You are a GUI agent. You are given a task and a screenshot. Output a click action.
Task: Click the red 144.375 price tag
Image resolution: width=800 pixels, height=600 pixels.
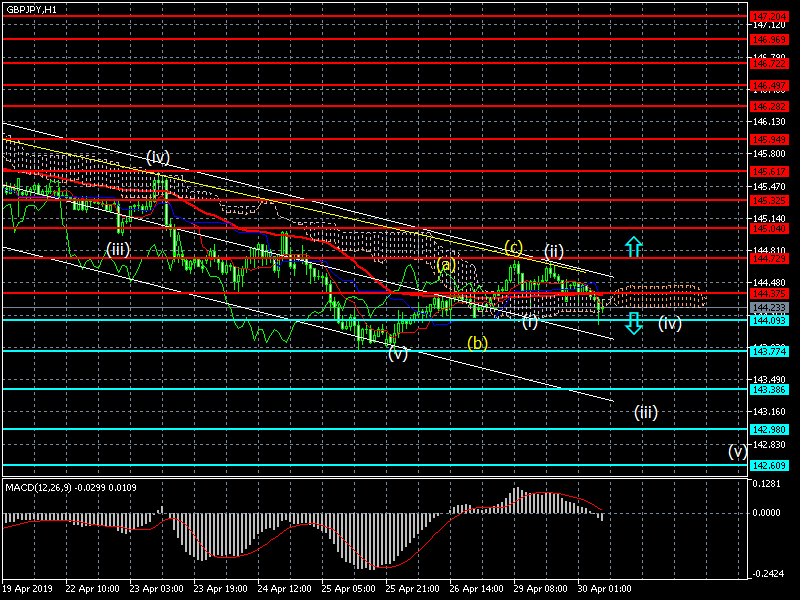(x=769, y=294)
